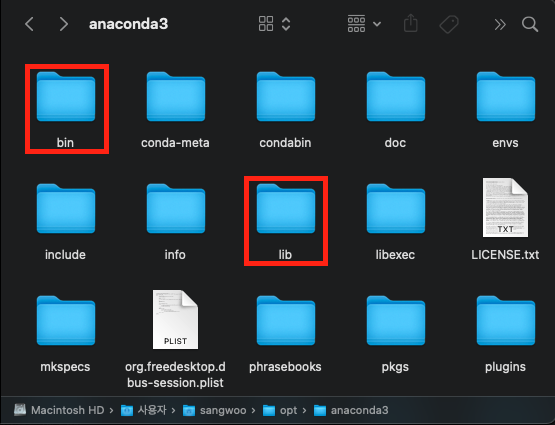This screenshot has height=425, width=555.
Task: Open the group-by options icon
Action: pyautogui.click(x=356, y=24)
